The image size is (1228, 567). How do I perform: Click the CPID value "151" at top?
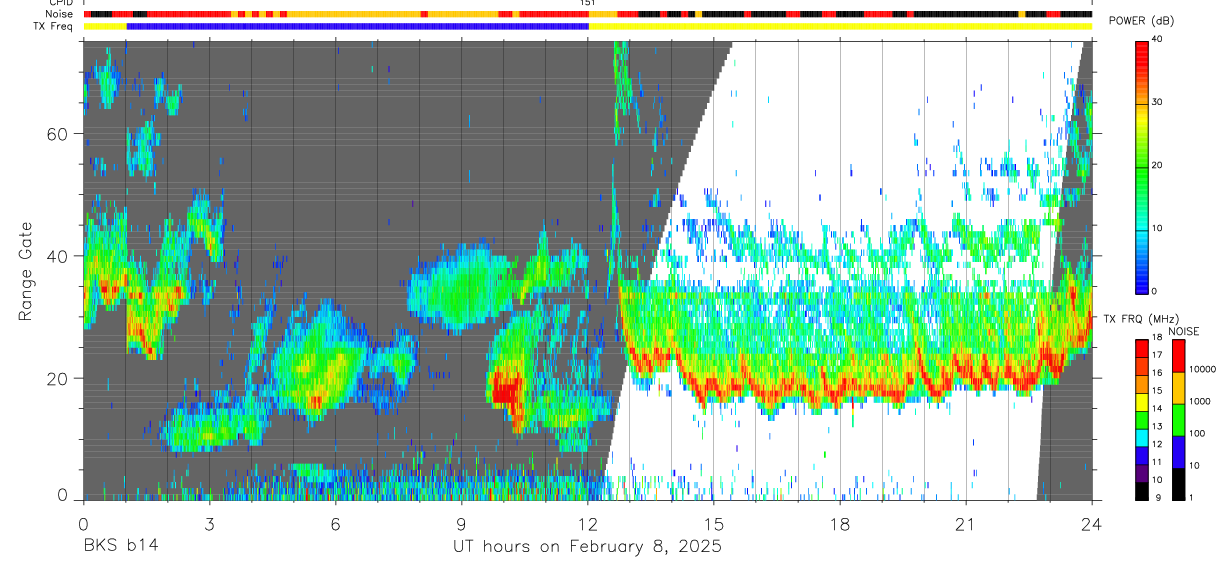(588, 4)
